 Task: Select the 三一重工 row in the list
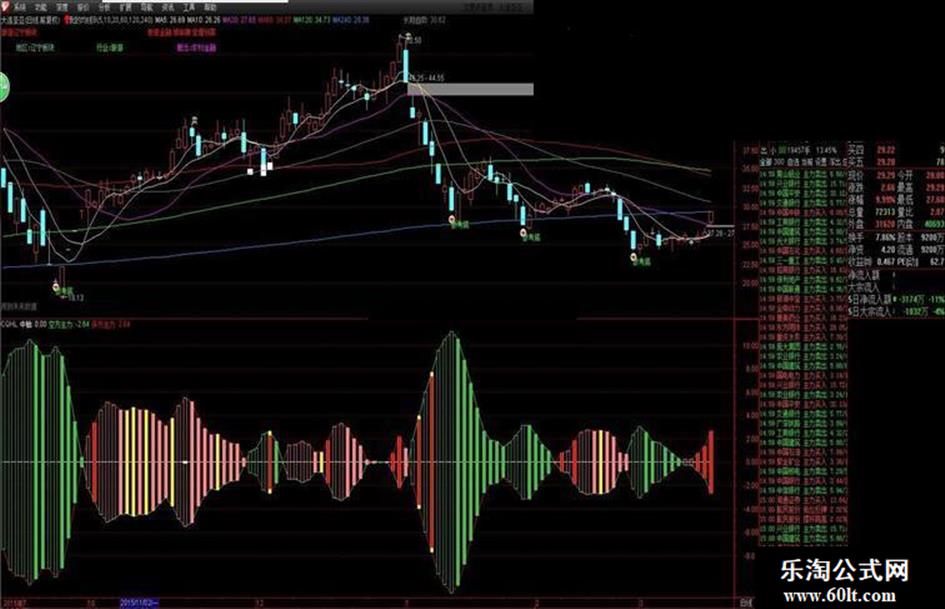(x=803, y=260)
